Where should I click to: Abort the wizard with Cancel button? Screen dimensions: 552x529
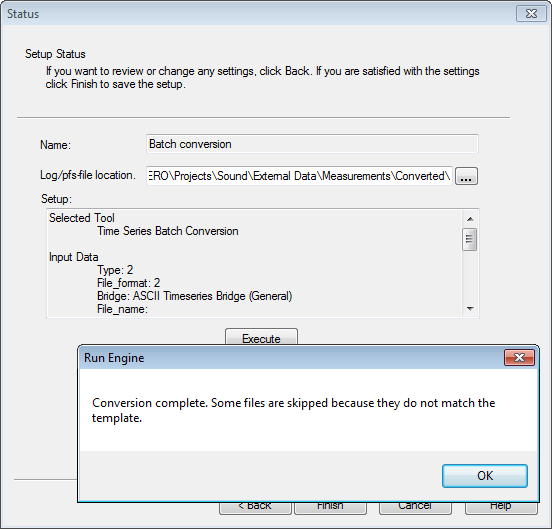(415, 508)
